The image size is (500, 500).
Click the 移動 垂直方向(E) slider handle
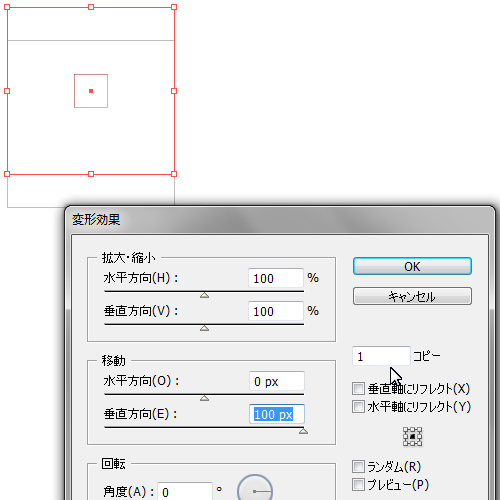tap(303, 431)
